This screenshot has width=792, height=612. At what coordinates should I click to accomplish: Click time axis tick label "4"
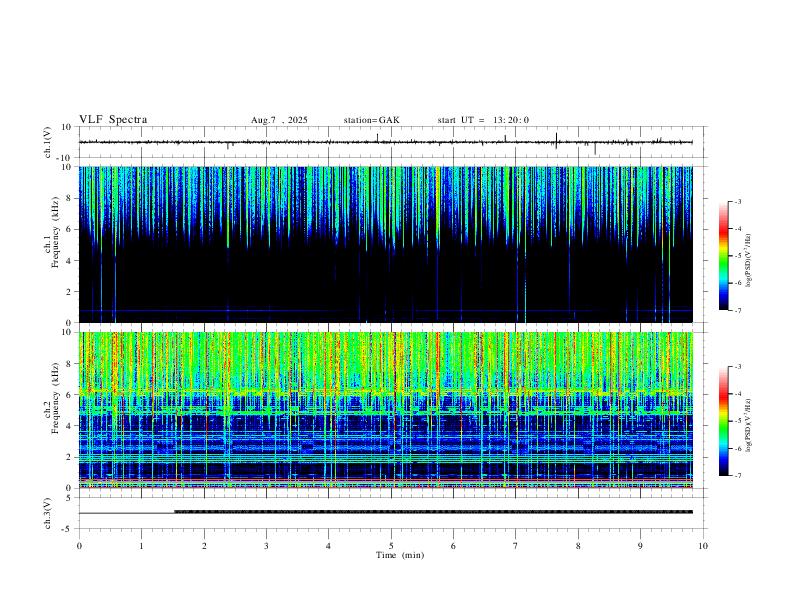pyautogui.click(x=328, y=546)
